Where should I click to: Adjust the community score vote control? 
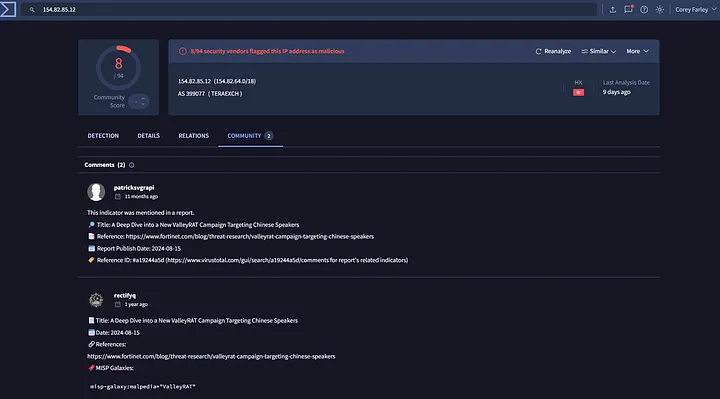(x=139, y=101)
